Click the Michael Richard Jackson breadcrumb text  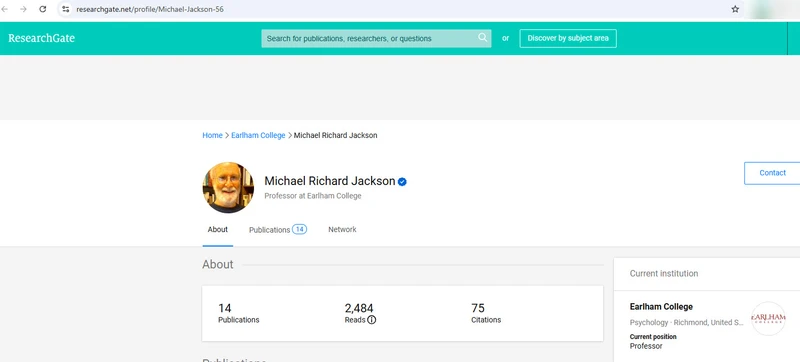336,135
